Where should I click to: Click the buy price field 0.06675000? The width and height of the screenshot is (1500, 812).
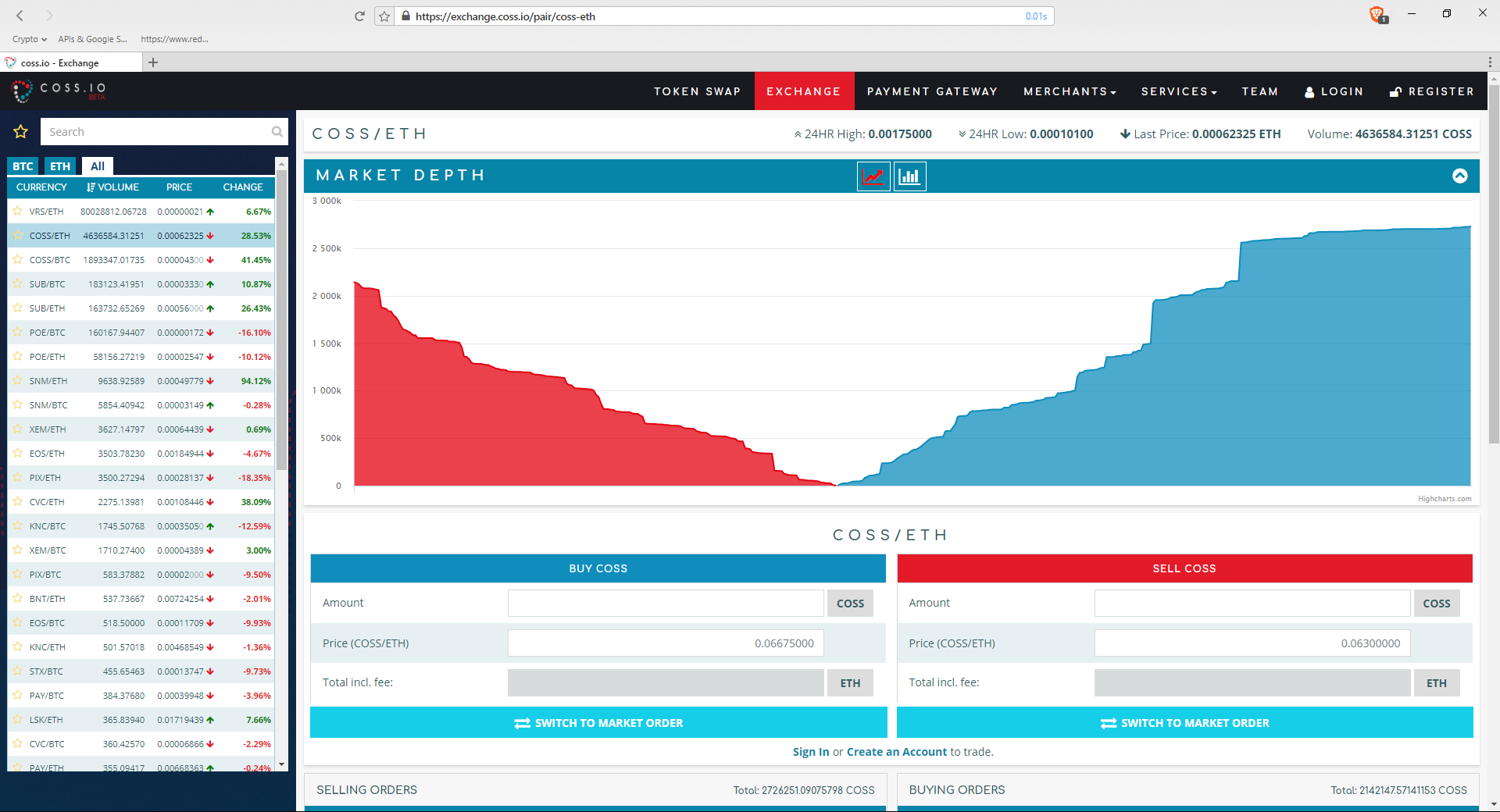(x=666, y=643)
